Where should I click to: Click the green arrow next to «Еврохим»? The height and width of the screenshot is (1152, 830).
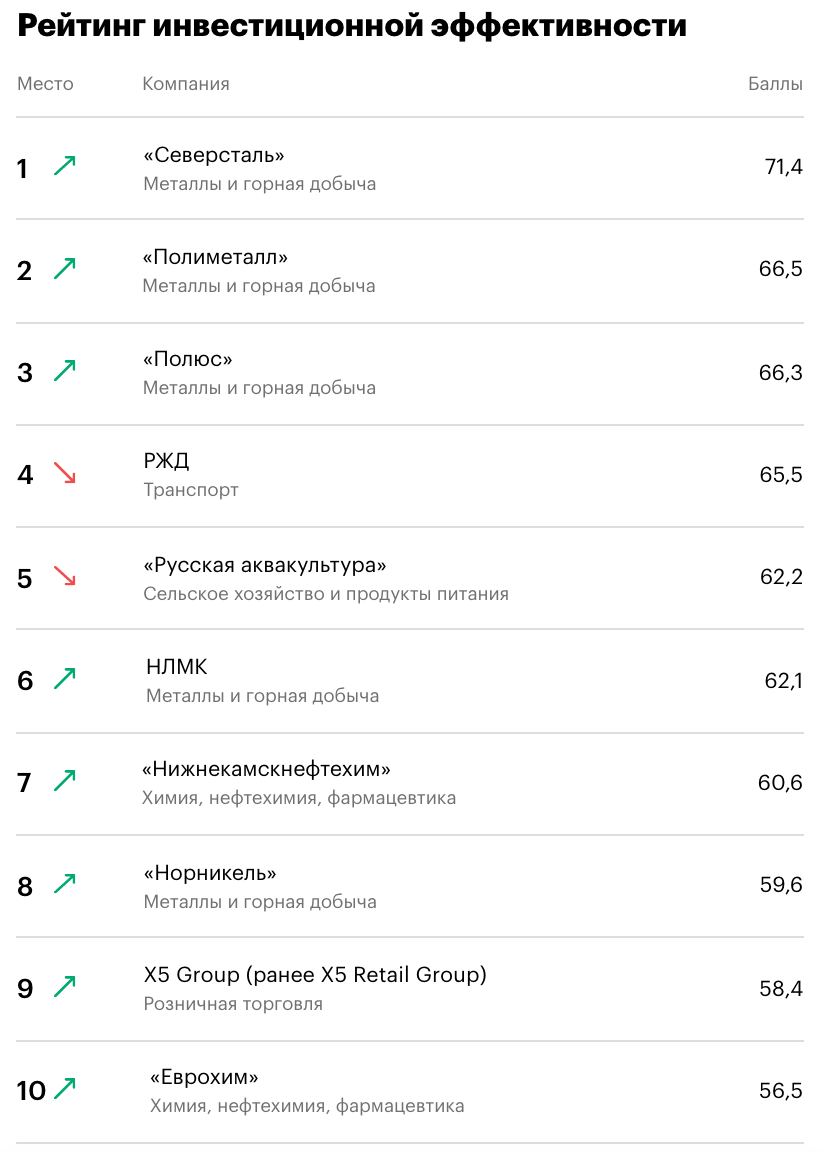65,1089
